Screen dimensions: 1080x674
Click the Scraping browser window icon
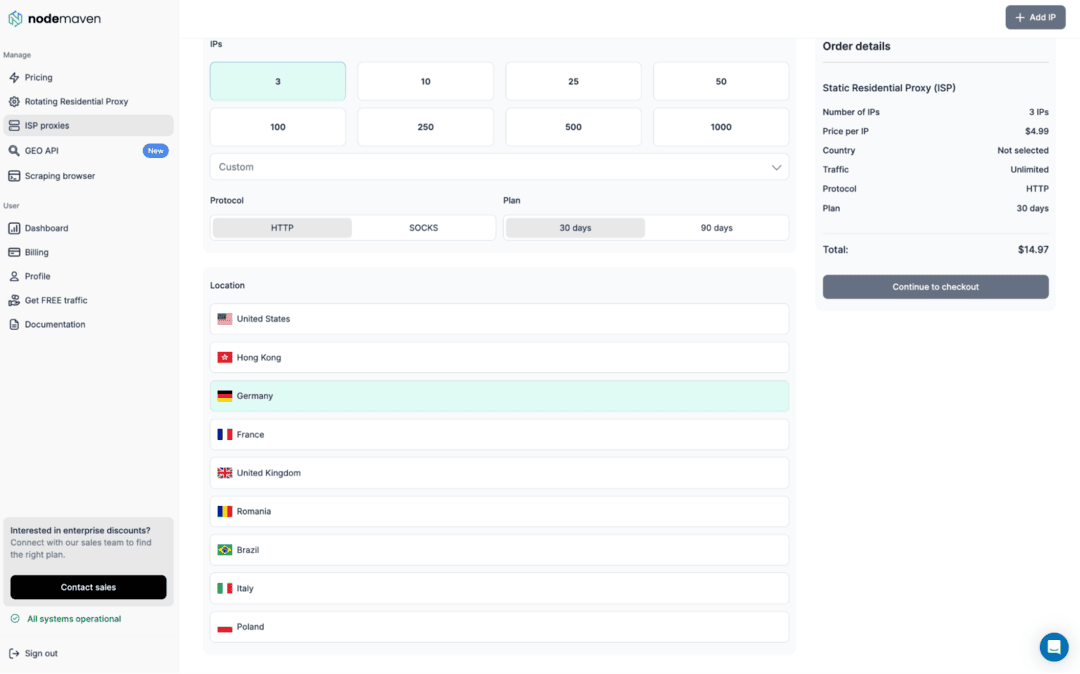pos(14,176)
